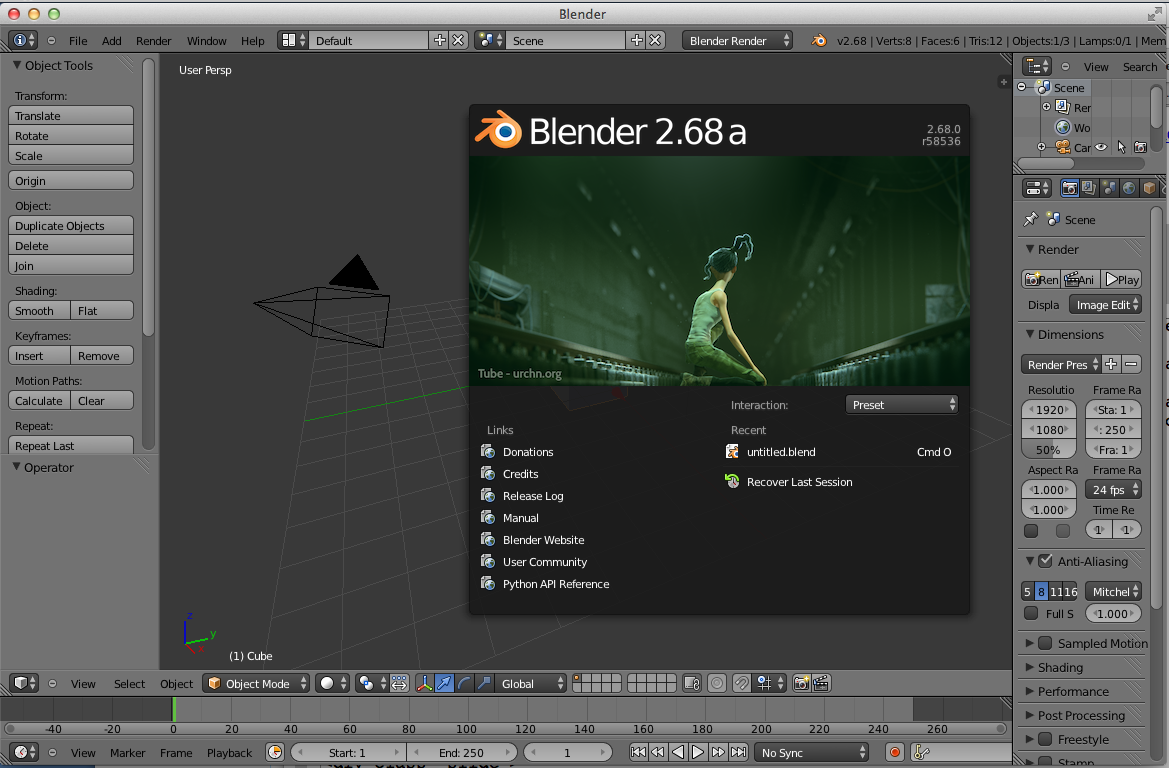
Task: Open the viewport shading sphere selector
Action: click(x=333, y=683)
